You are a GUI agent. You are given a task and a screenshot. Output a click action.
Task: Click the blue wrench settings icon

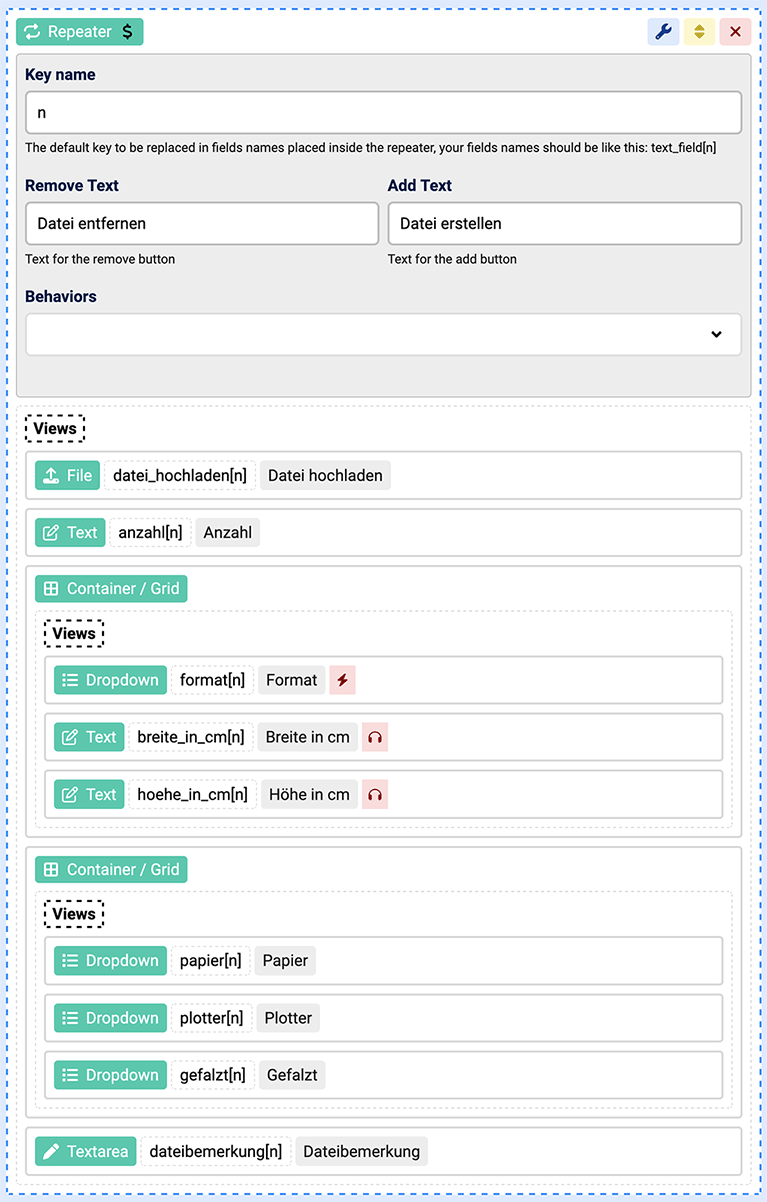tap(663, 32)
